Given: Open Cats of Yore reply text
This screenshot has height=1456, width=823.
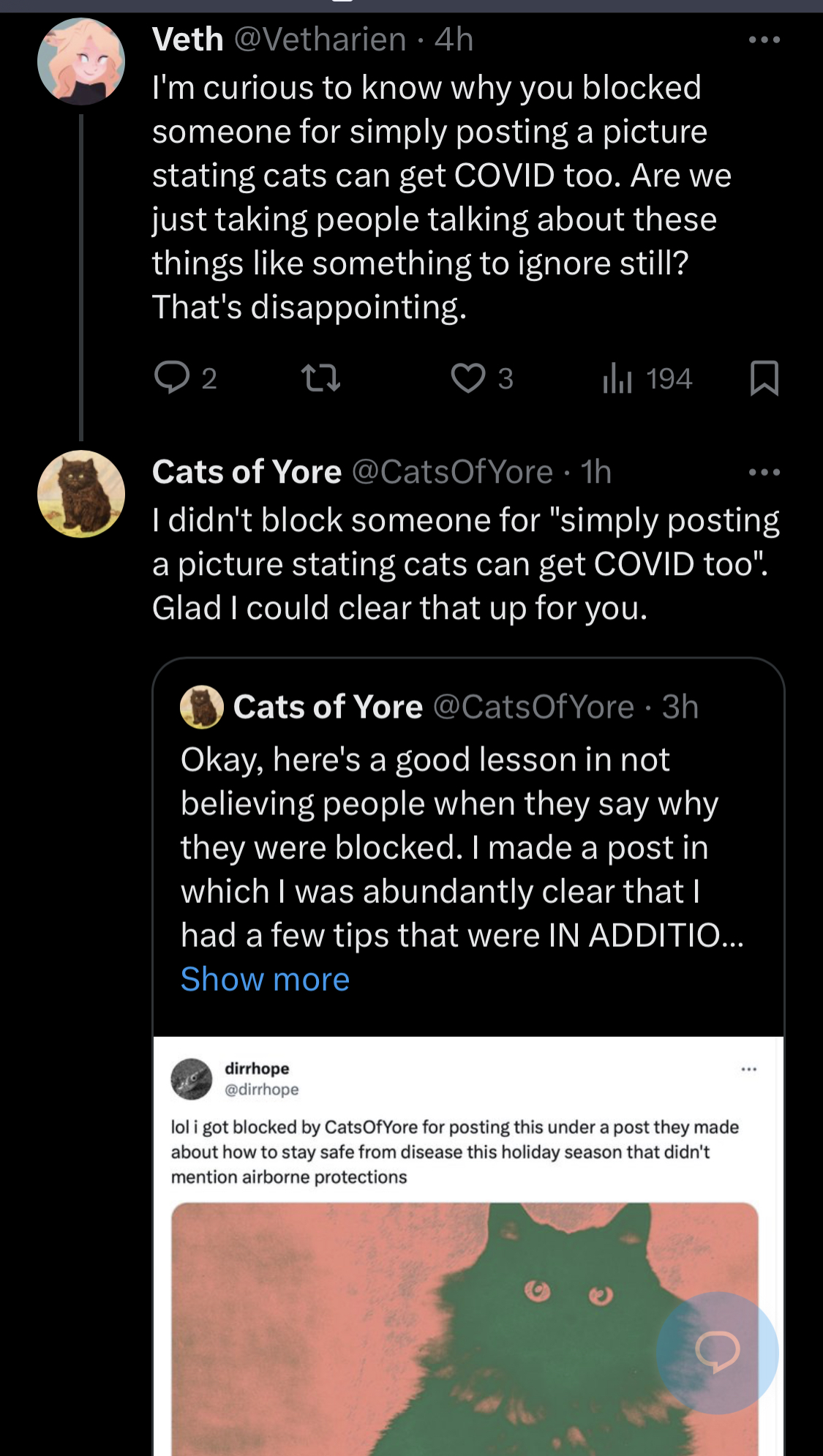Looking at the screenshot, I should coord(466,564).
